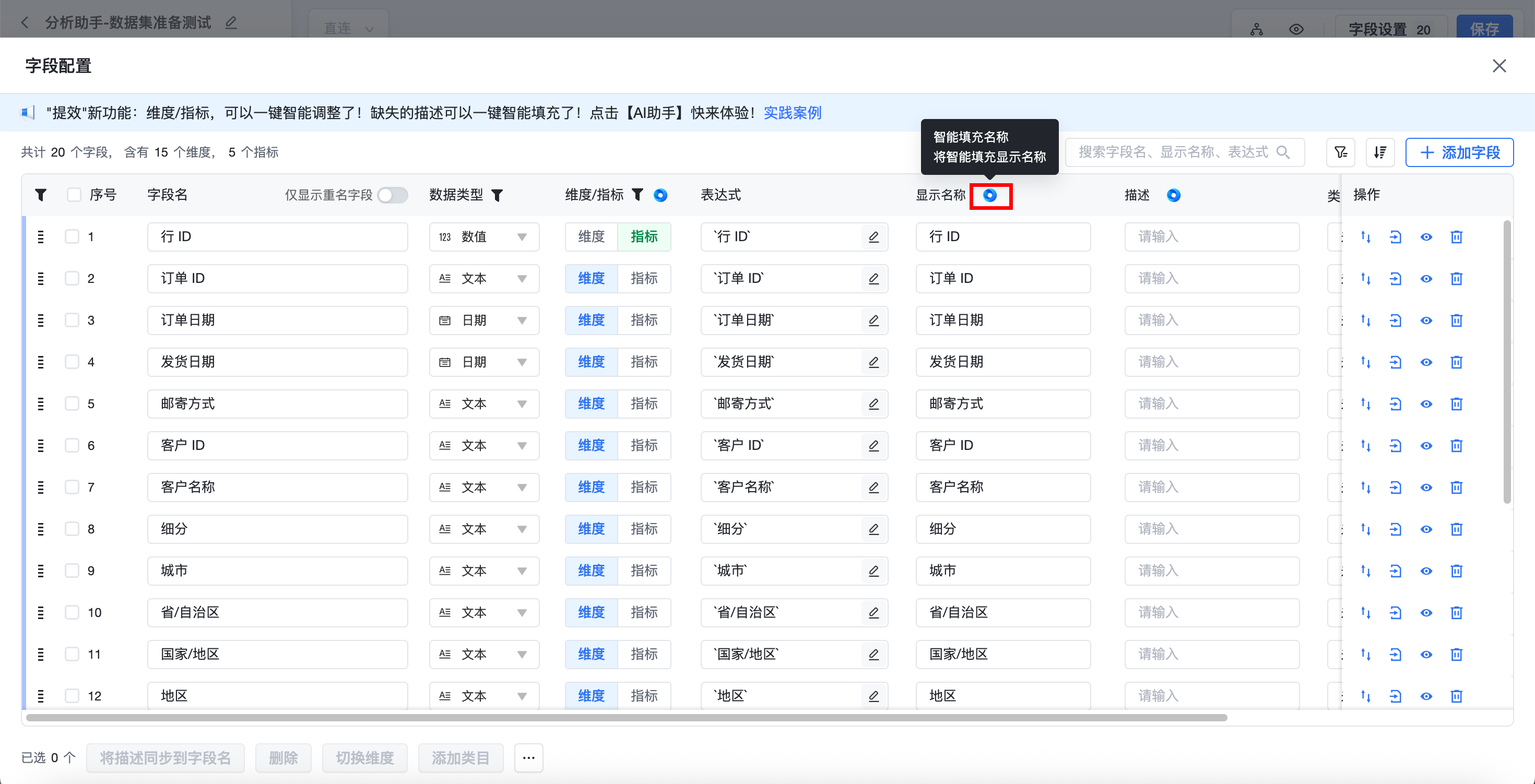Click copy/export icon for 客户 ID row
Viewport: 1535px width, 784px height.
tap(1396, 446)
